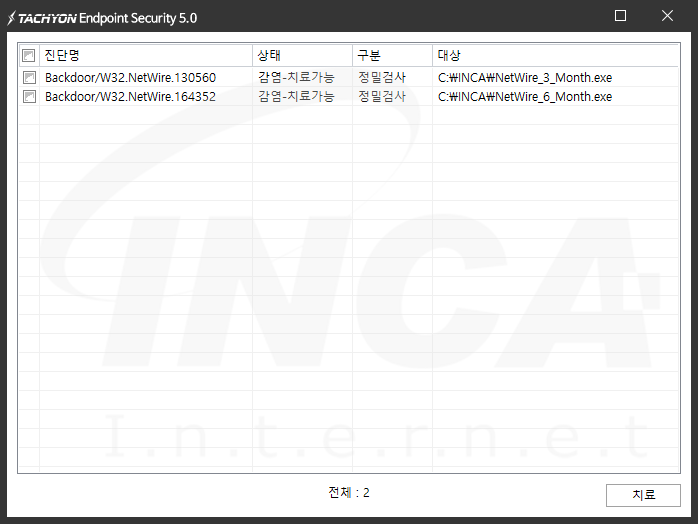Maximize the Endpoint Security window

tap(621, 16)
